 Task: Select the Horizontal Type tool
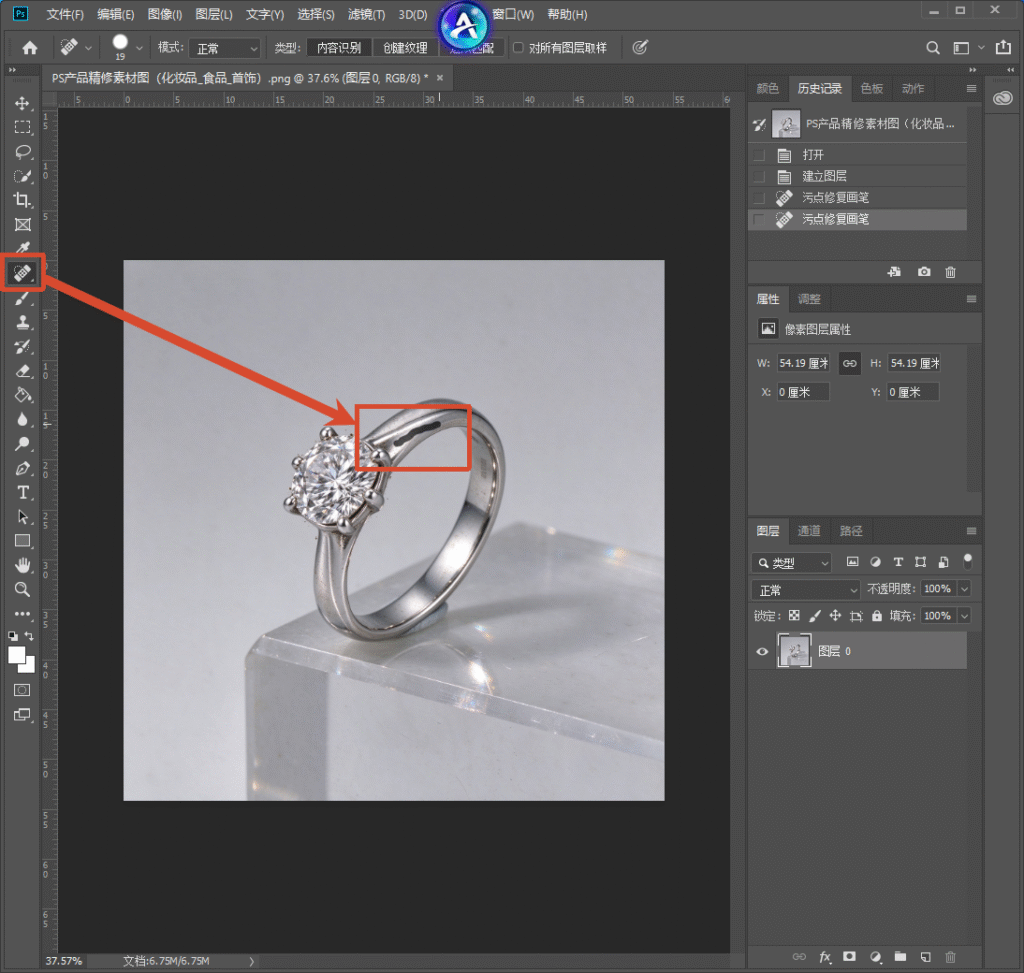click(22, 492)
